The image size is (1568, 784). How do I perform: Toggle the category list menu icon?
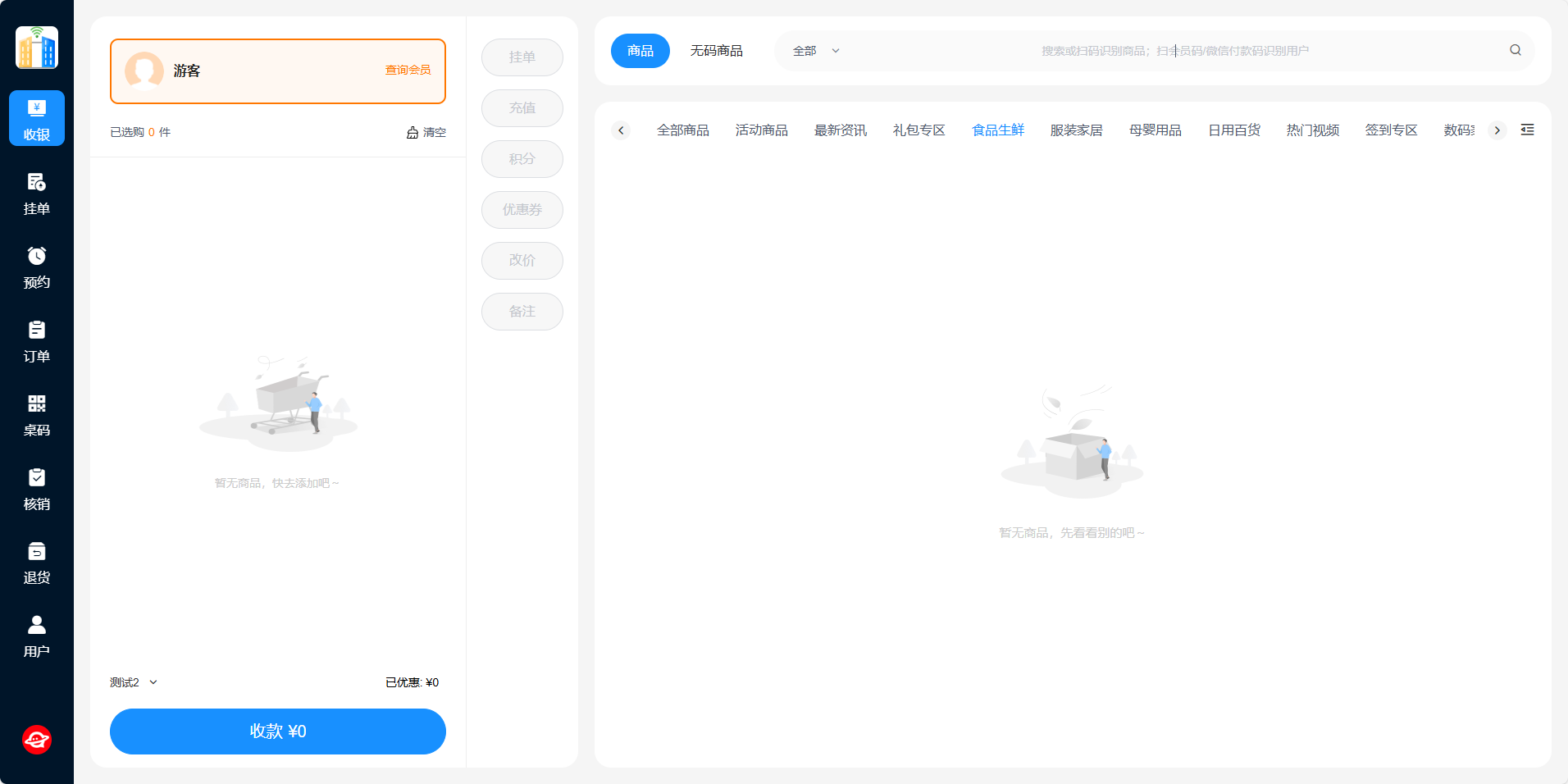click(1527, 130)
